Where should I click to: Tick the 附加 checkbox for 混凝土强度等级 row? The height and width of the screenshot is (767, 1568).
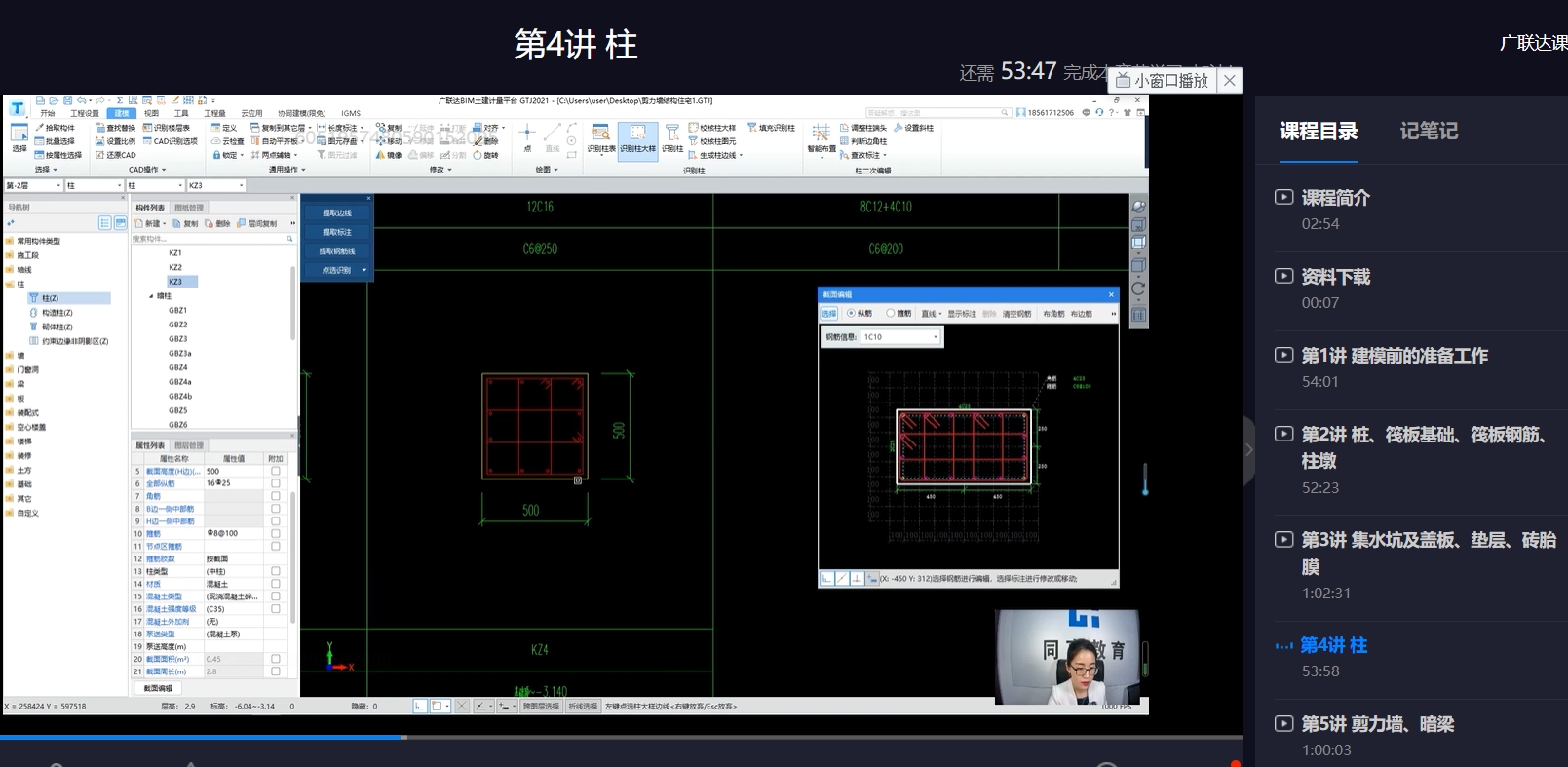point(276,609)
